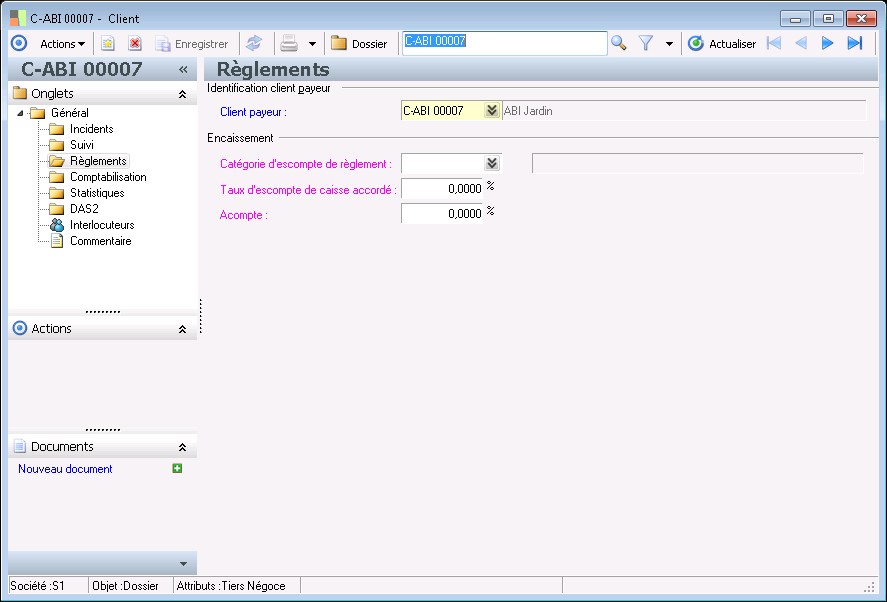Go to first record arrow
Image resolution: width=887 pixels, height=602 pixels.
pos(774,43)
